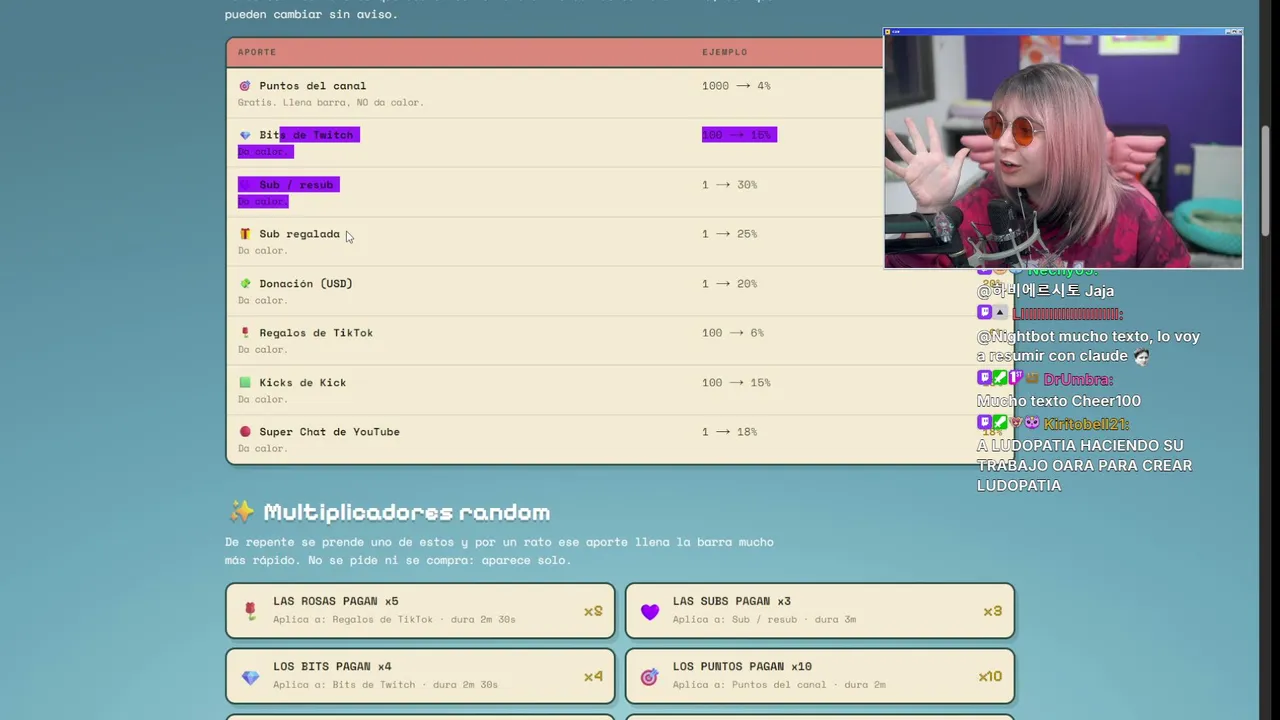
Task: Click the x4 multiplier badge on the bits card
Action: point(593,677)
